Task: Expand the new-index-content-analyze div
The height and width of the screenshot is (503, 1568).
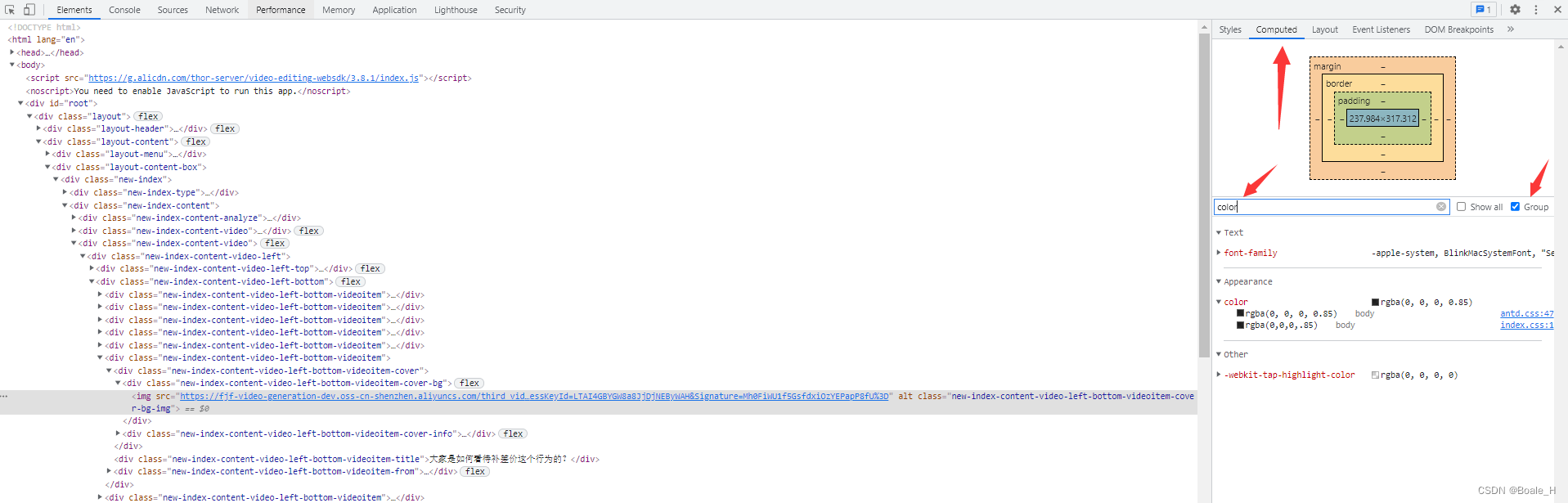Action: [x=74, y=218]
